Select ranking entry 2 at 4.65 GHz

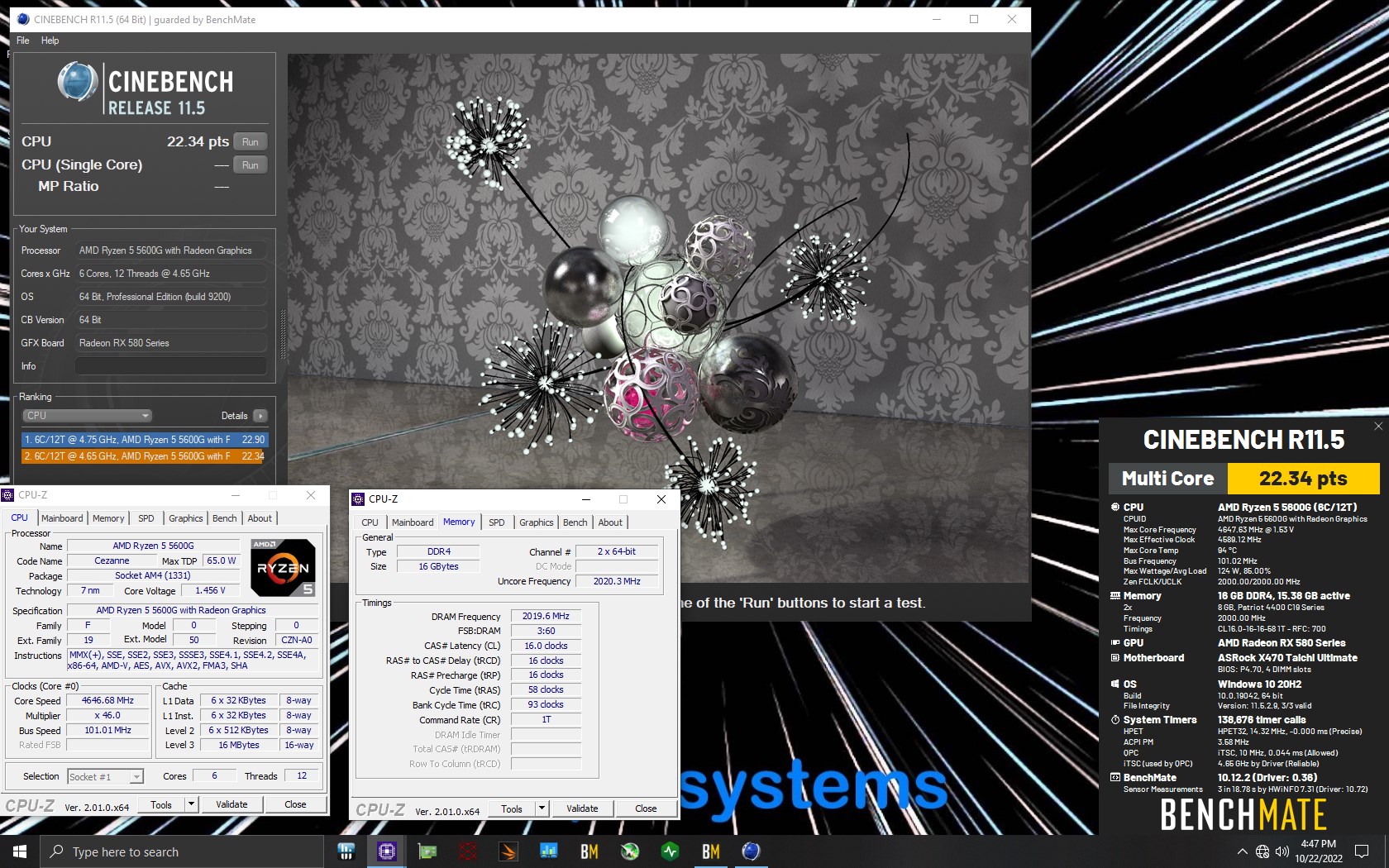coord(145,455)
